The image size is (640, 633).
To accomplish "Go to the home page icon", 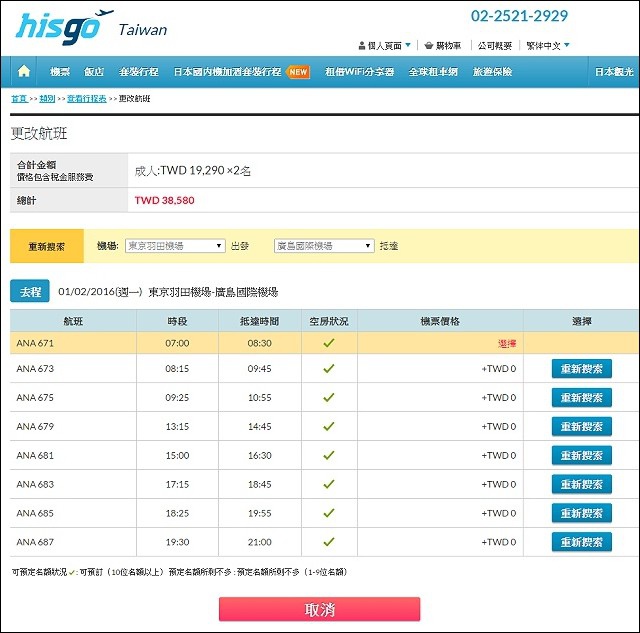I will 24,71.
